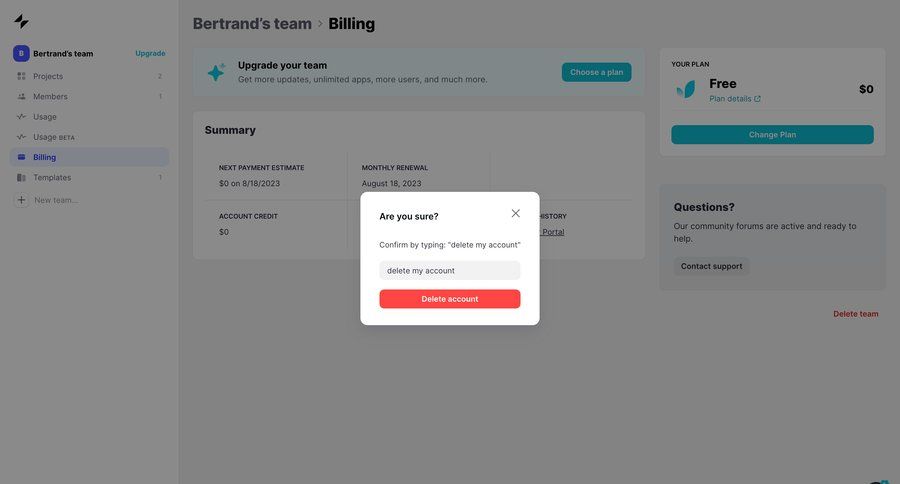This screenshot has height=484, width=900.
Task: Click the plus icon for New team
Action: pos(21,200)
